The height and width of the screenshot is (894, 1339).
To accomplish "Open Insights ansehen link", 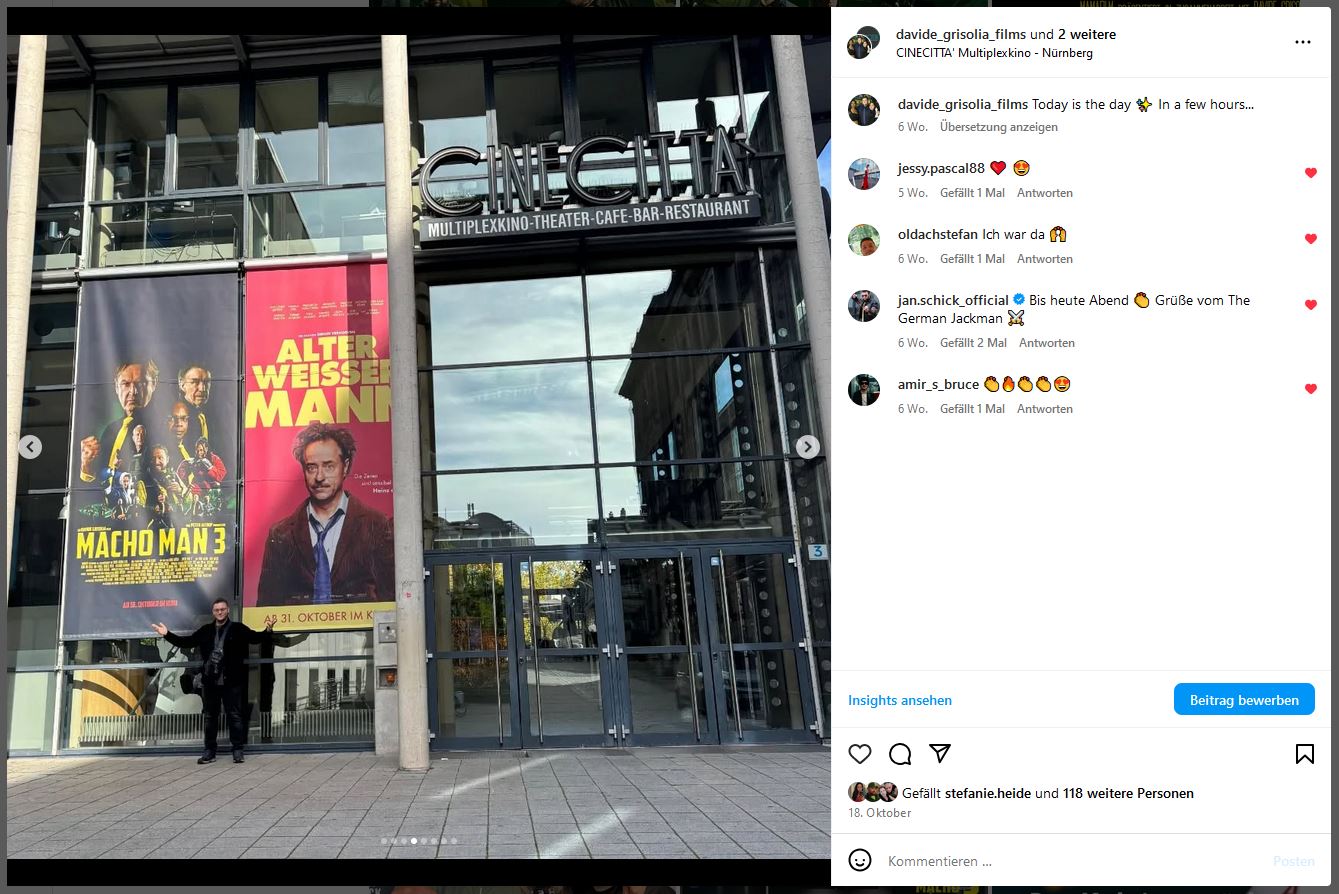I will click(900, 700).
